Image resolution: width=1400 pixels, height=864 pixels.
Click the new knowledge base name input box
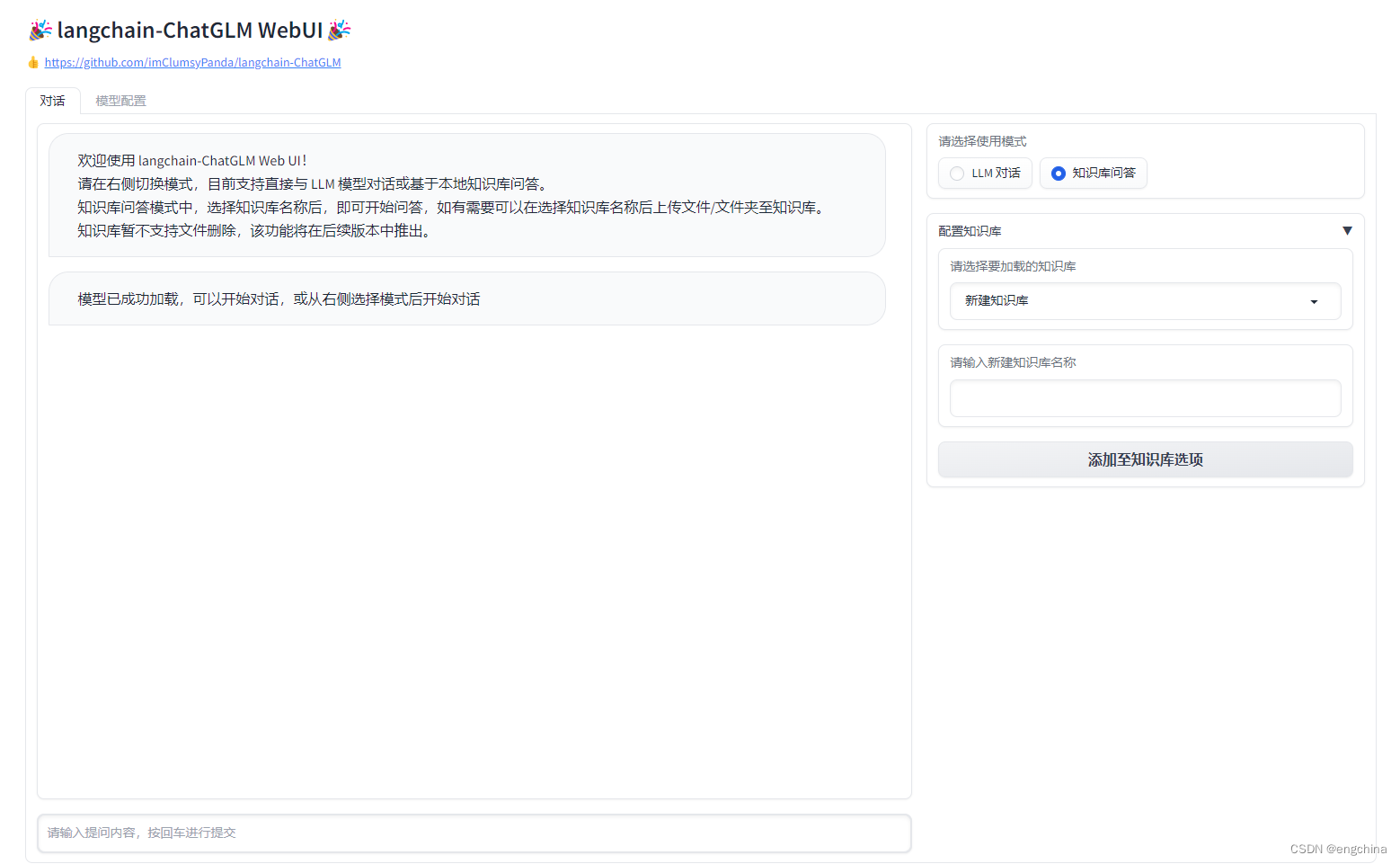click(x=1144, y=398)
